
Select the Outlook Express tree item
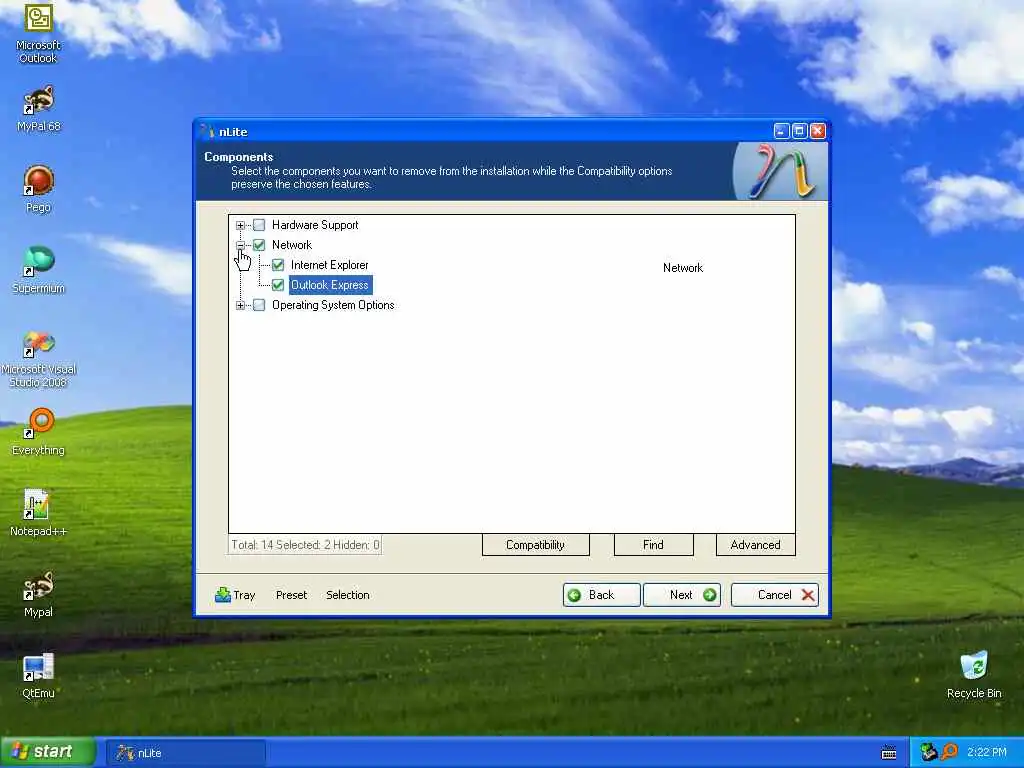pos(330,285)
